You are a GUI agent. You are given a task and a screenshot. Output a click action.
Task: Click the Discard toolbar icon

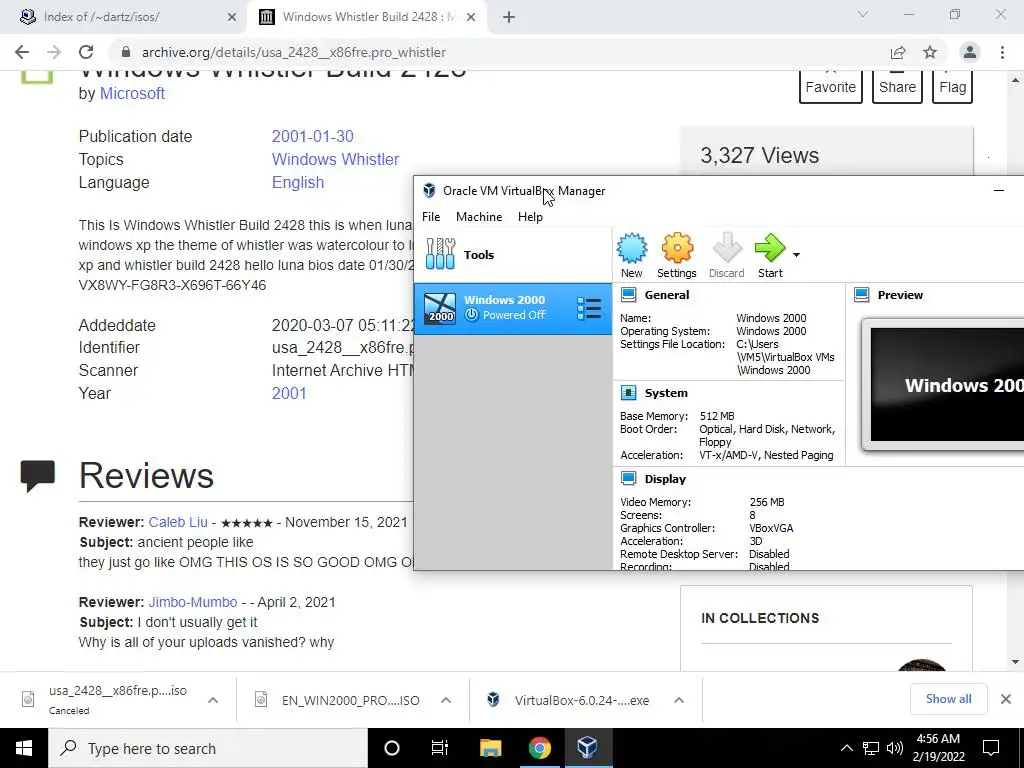(726, 255)
